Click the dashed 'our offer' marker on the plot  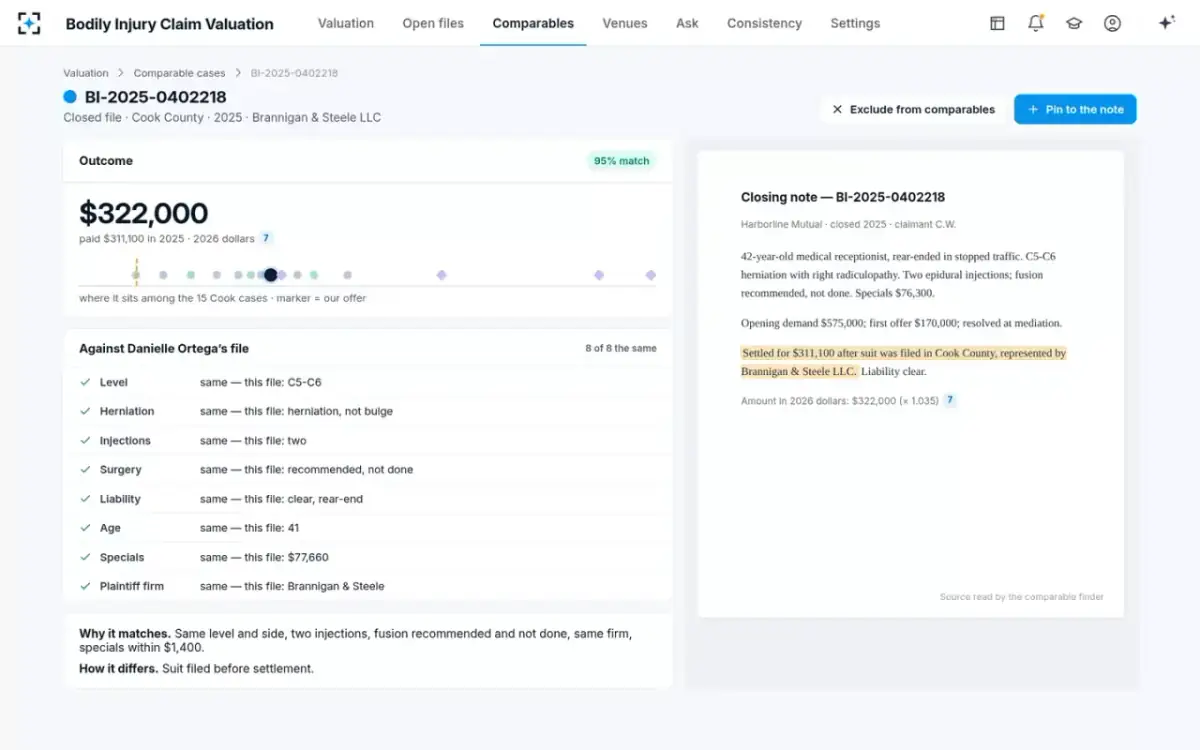pos(136,273)
